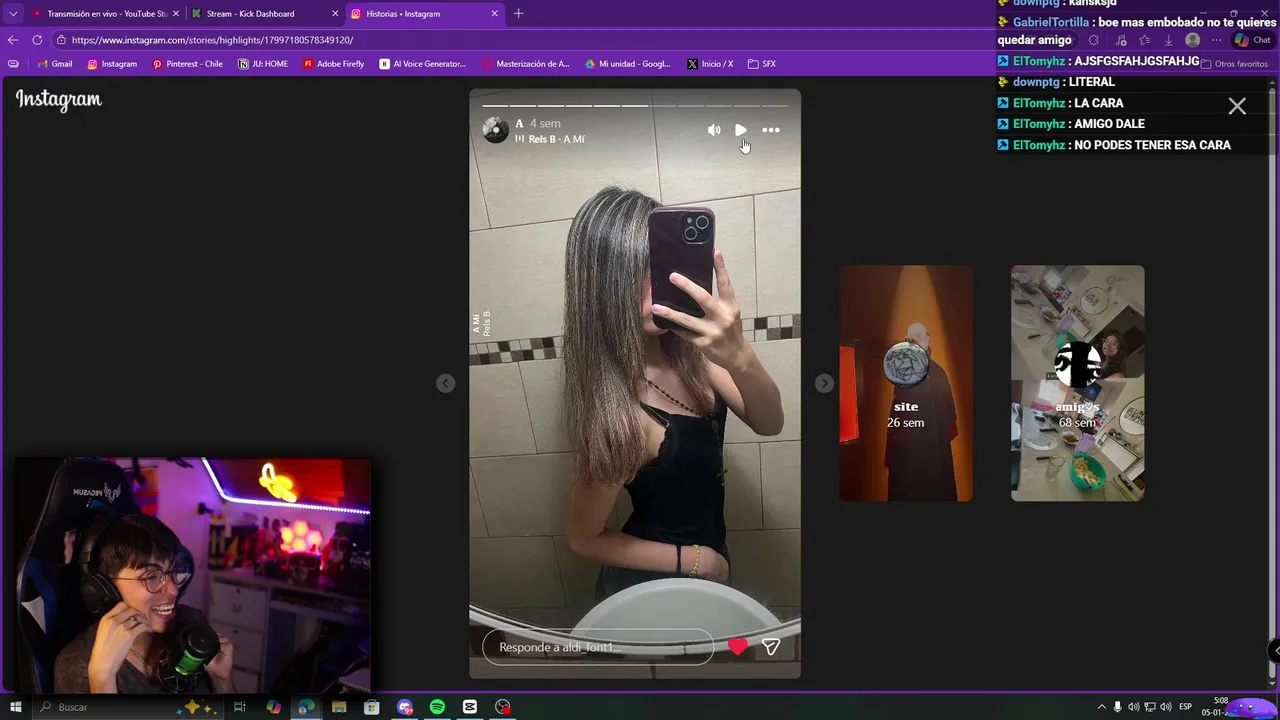The height and width of the screenshot is (720, 1280).
Task: Open the Windows Start menu
Action: pos(15,707)
